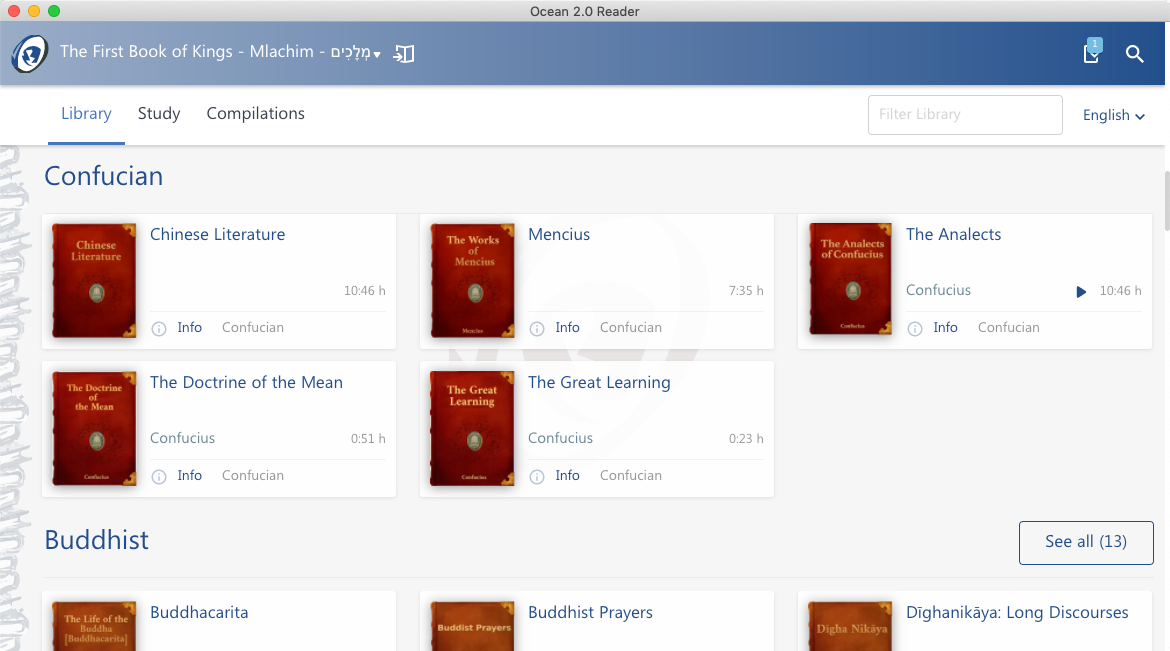Click the Ocean 2.0 Reader window title
The width and height of the screenshot is (1170, 651).
pos(584,11)
